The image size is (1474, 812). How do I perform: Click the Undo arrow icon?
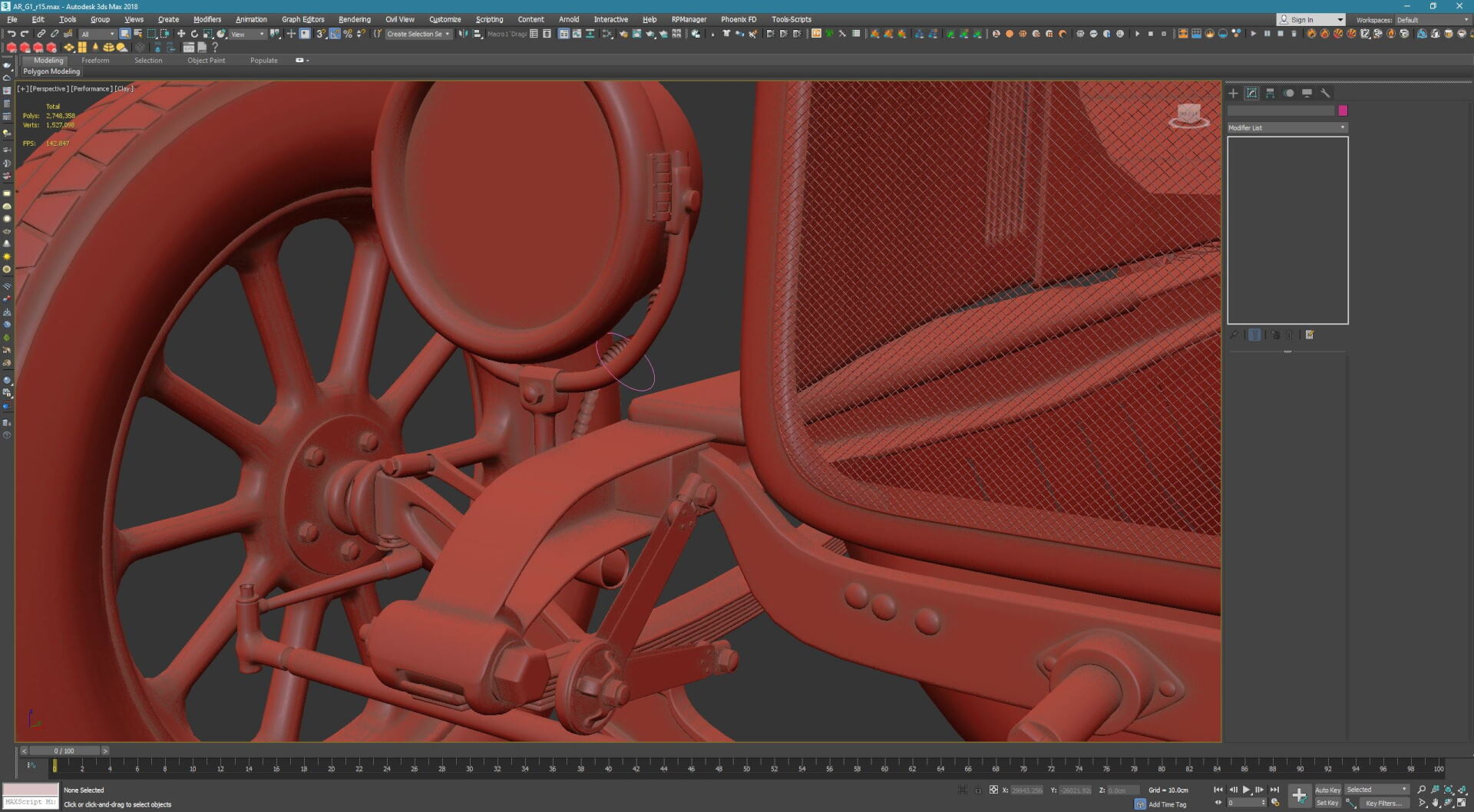point(12,34)
